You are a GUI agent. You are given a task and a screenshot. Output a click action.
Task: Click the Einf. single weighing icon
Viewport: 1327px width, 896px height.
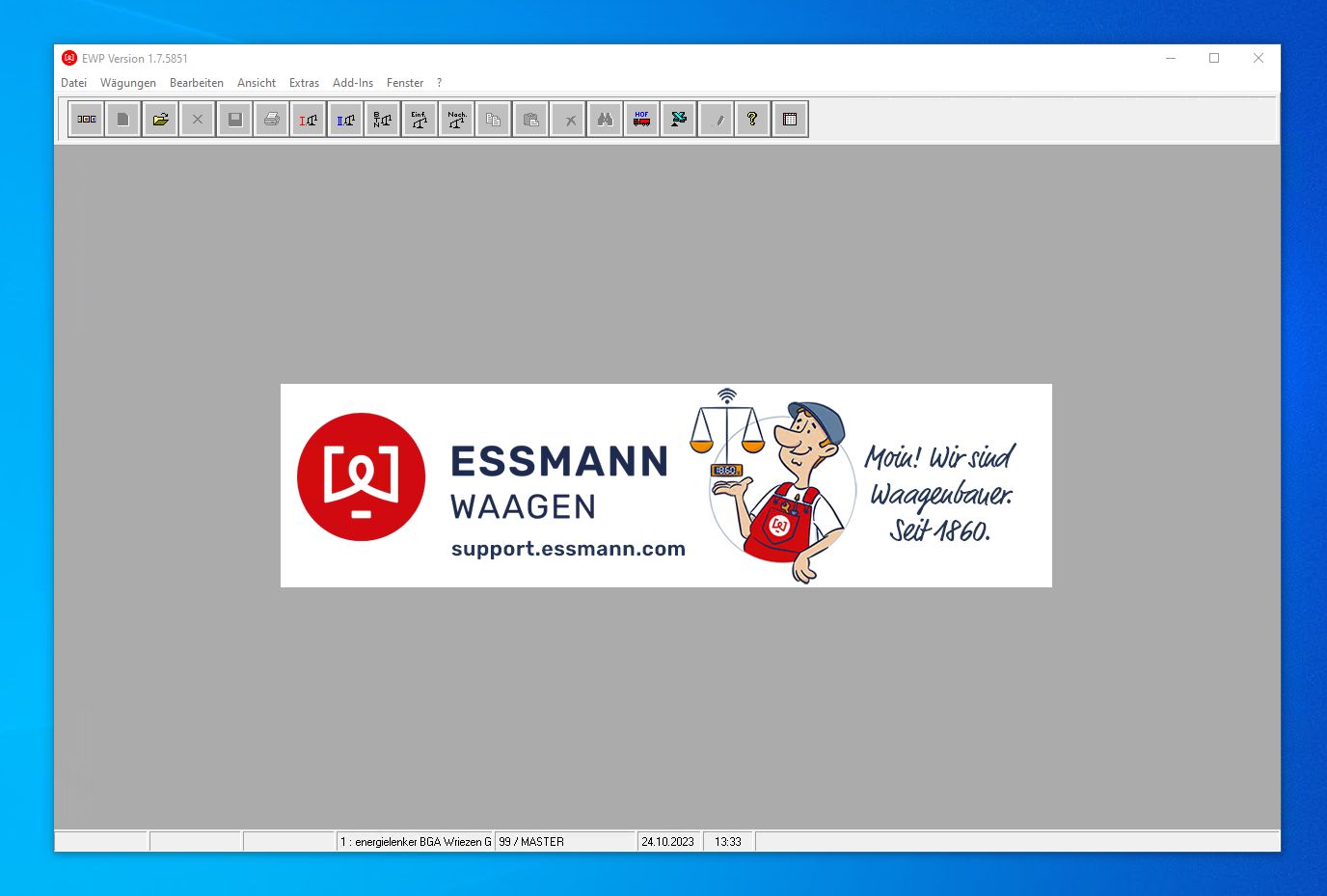click(420, 120)
